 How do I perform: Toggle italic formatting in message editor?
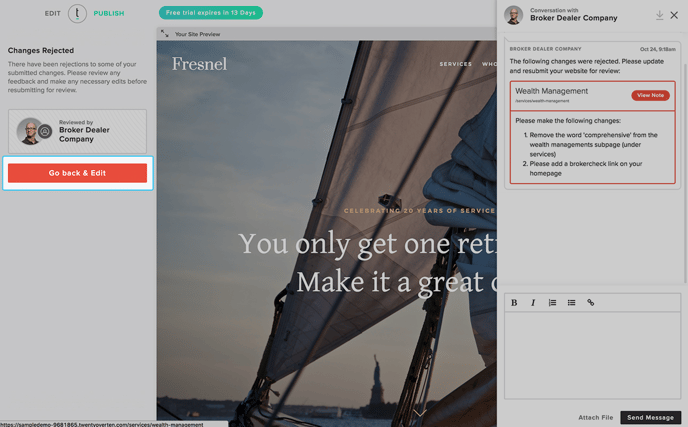point(533,302)
